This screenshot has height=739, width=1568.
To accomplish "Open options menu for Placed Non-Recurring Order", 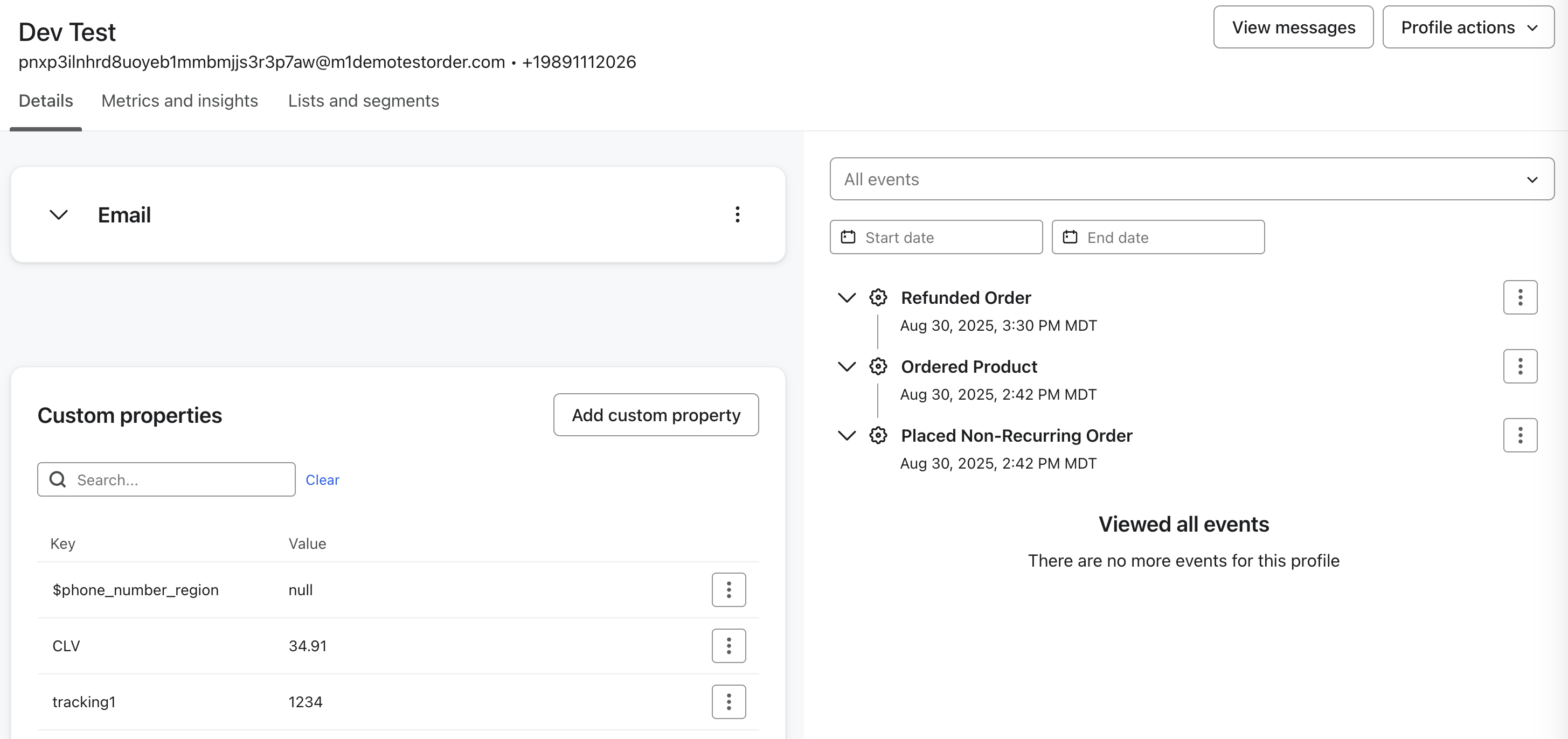I will tap(1520, 435).
